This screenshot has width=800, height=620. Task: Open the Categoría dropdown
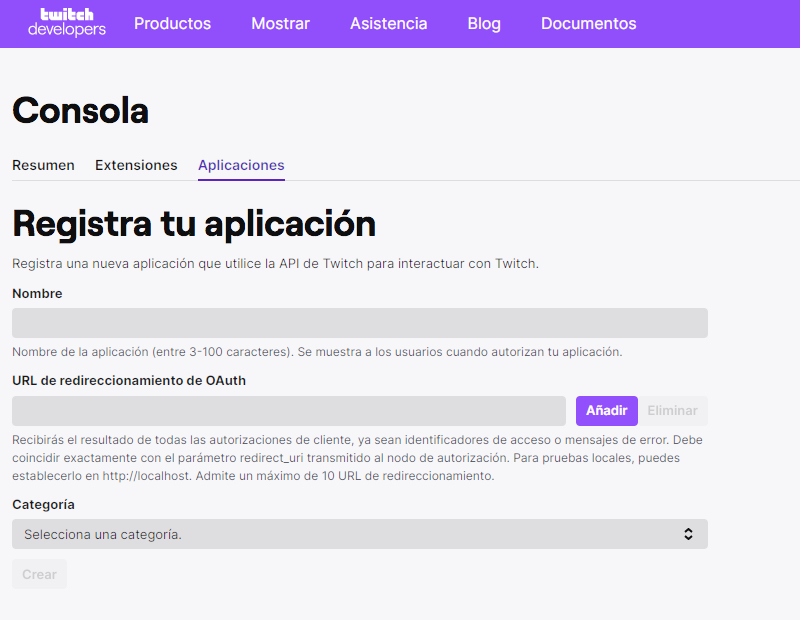[x=360, y=534]
